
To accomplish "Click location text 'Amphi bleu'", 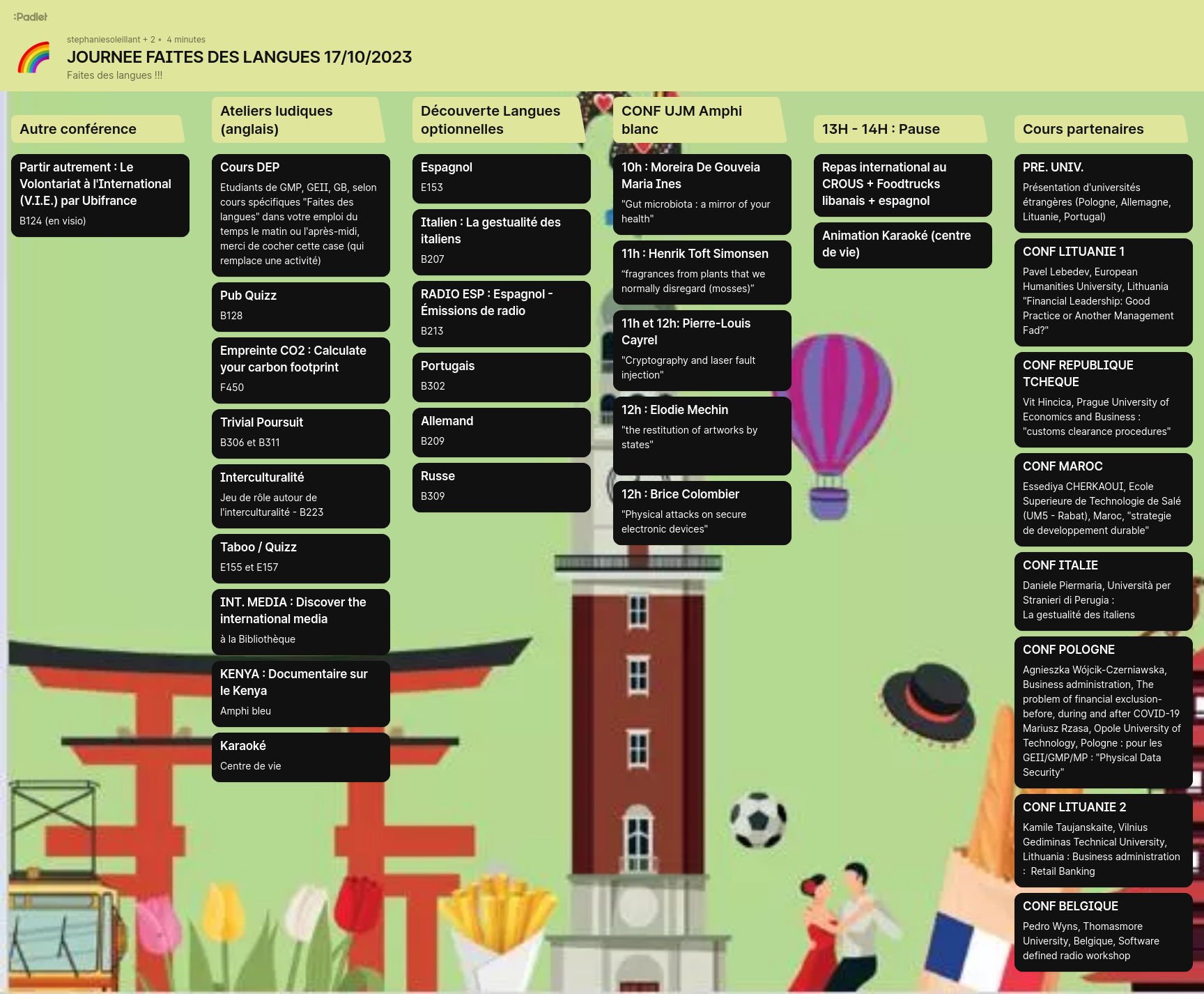I will pyautogui.click(x=245, y=711).
